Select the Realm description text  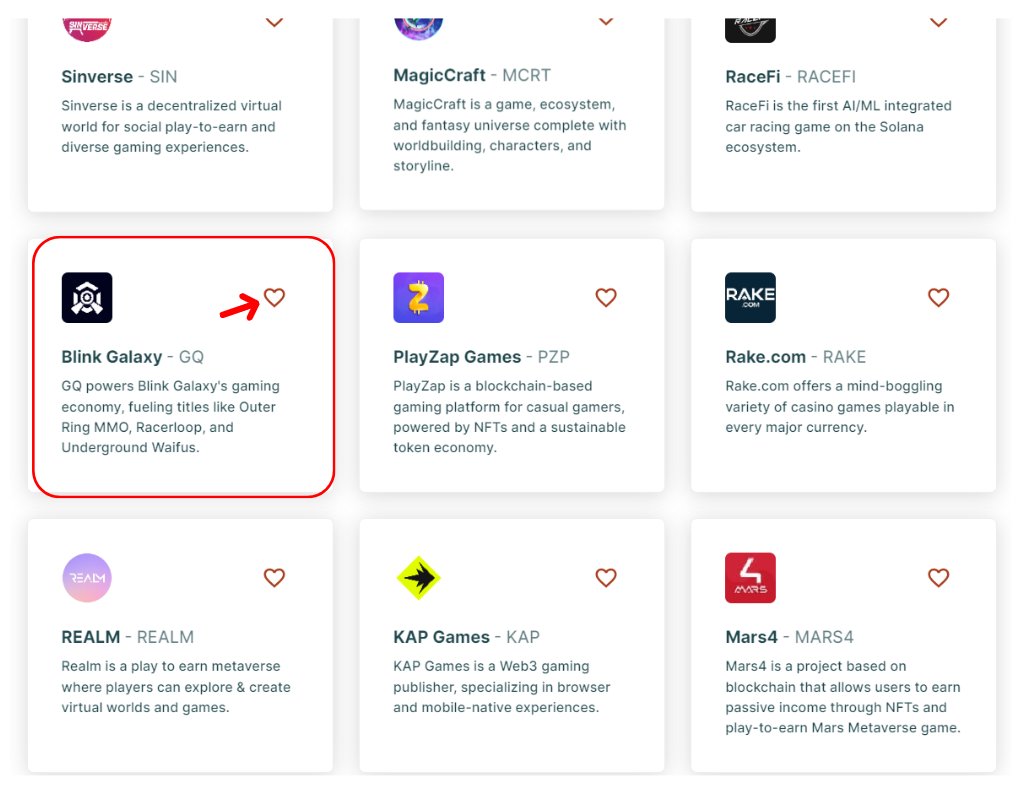175,687
